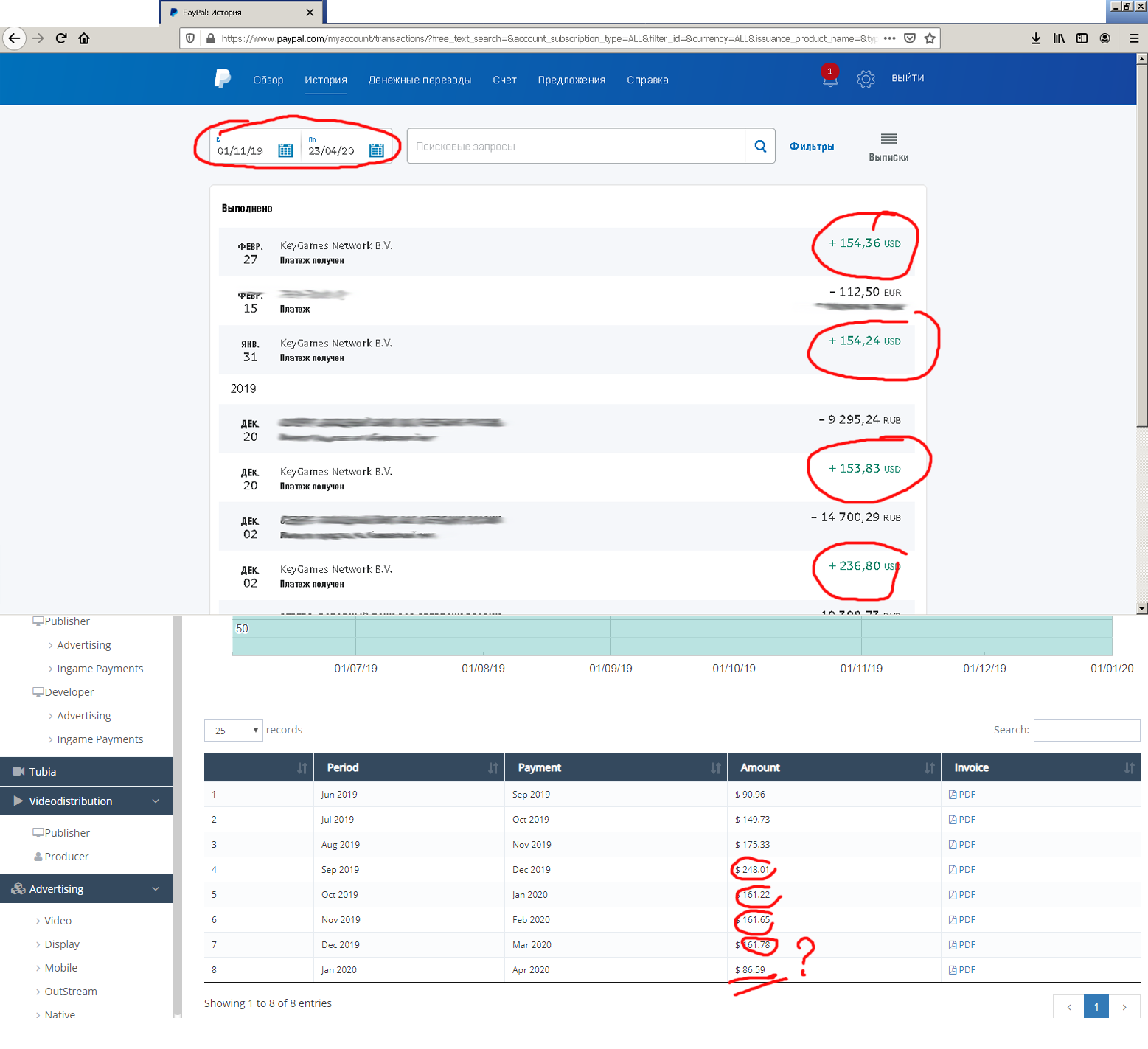1148x1049 pixels.
Task: Click the scrollbar down arrow
Action: click(1142, 609)
